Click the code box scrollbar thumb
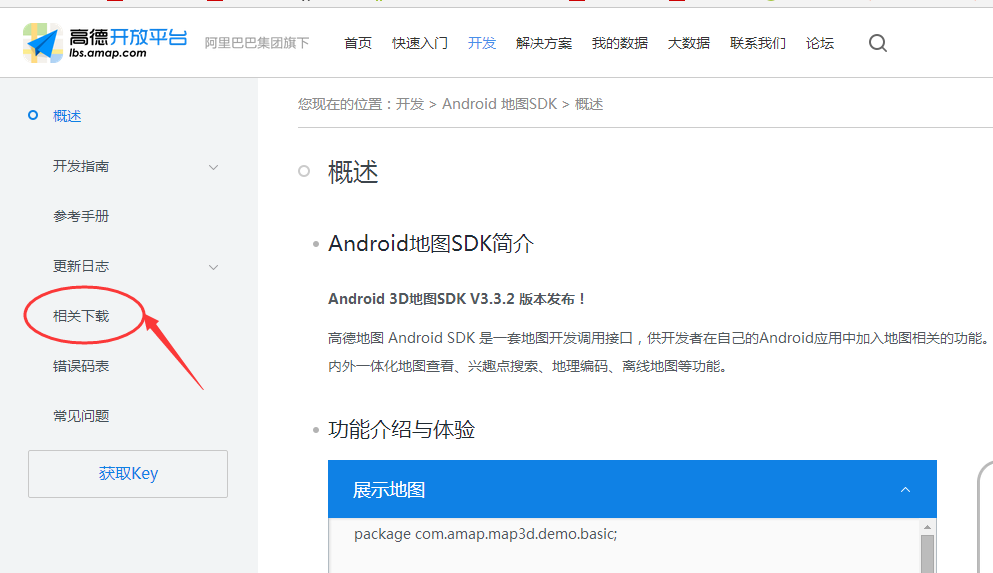Screen dimensions: 993x573 tap(927, 553)
